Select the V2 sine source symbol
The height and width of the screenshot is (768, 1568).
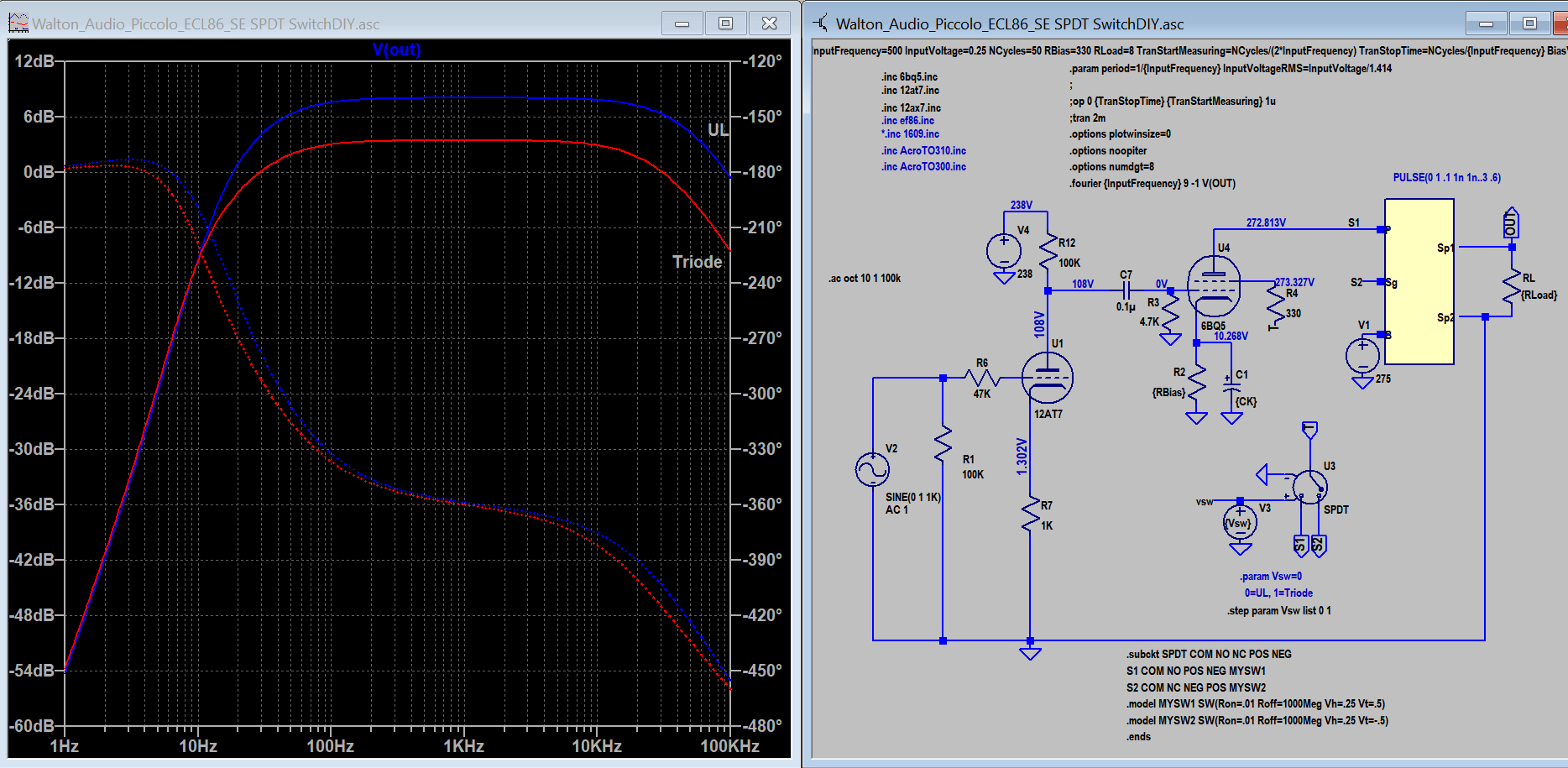click(x=872, y=469)
